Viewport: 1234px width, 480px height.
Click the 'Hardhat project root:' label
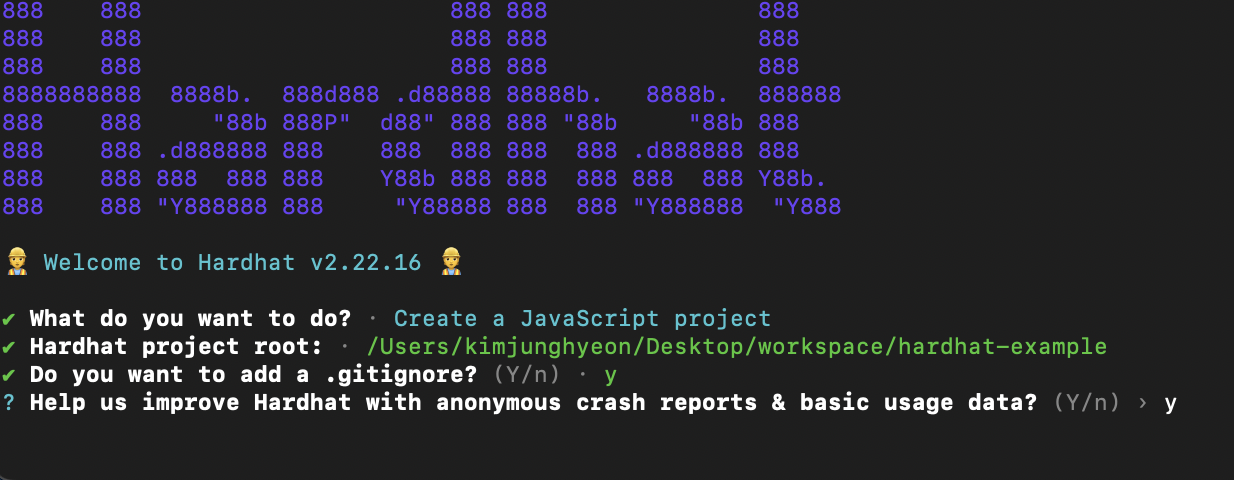click(175, 347)
